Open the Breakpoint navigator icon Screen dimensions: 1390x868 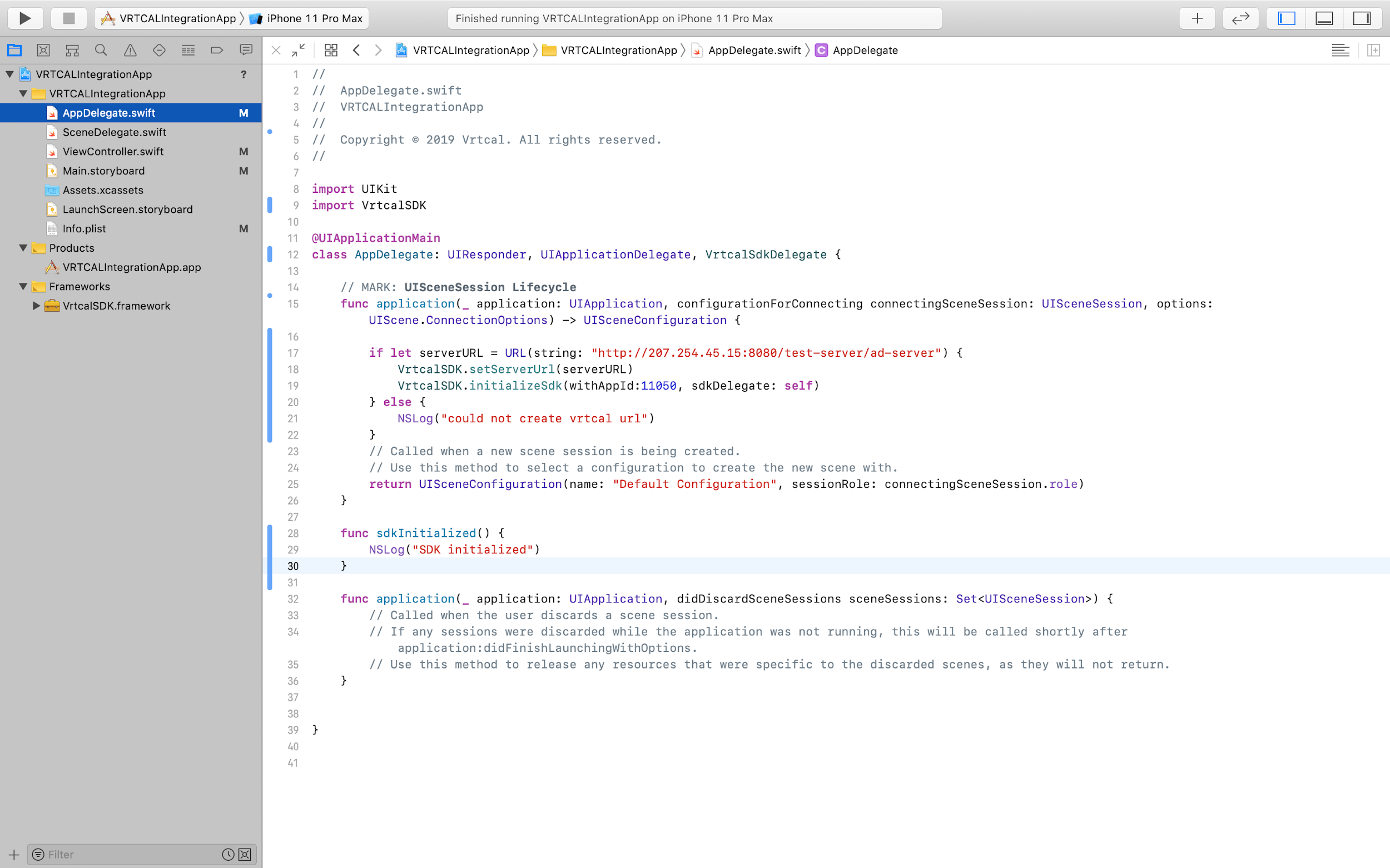coord(216,51)
